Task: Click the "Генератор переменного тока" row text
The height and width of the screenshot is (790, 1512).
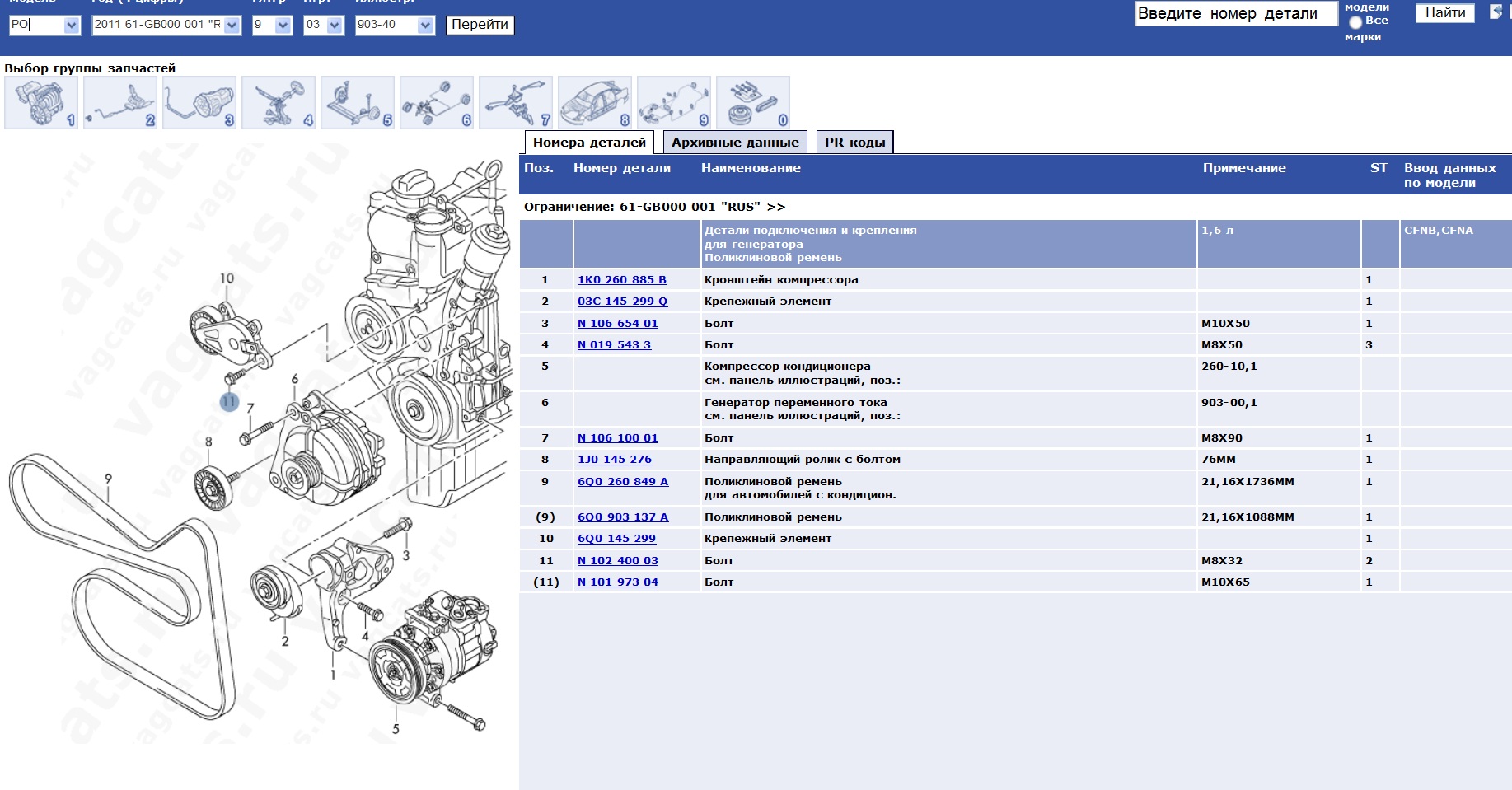Action: tap(796, 403)
